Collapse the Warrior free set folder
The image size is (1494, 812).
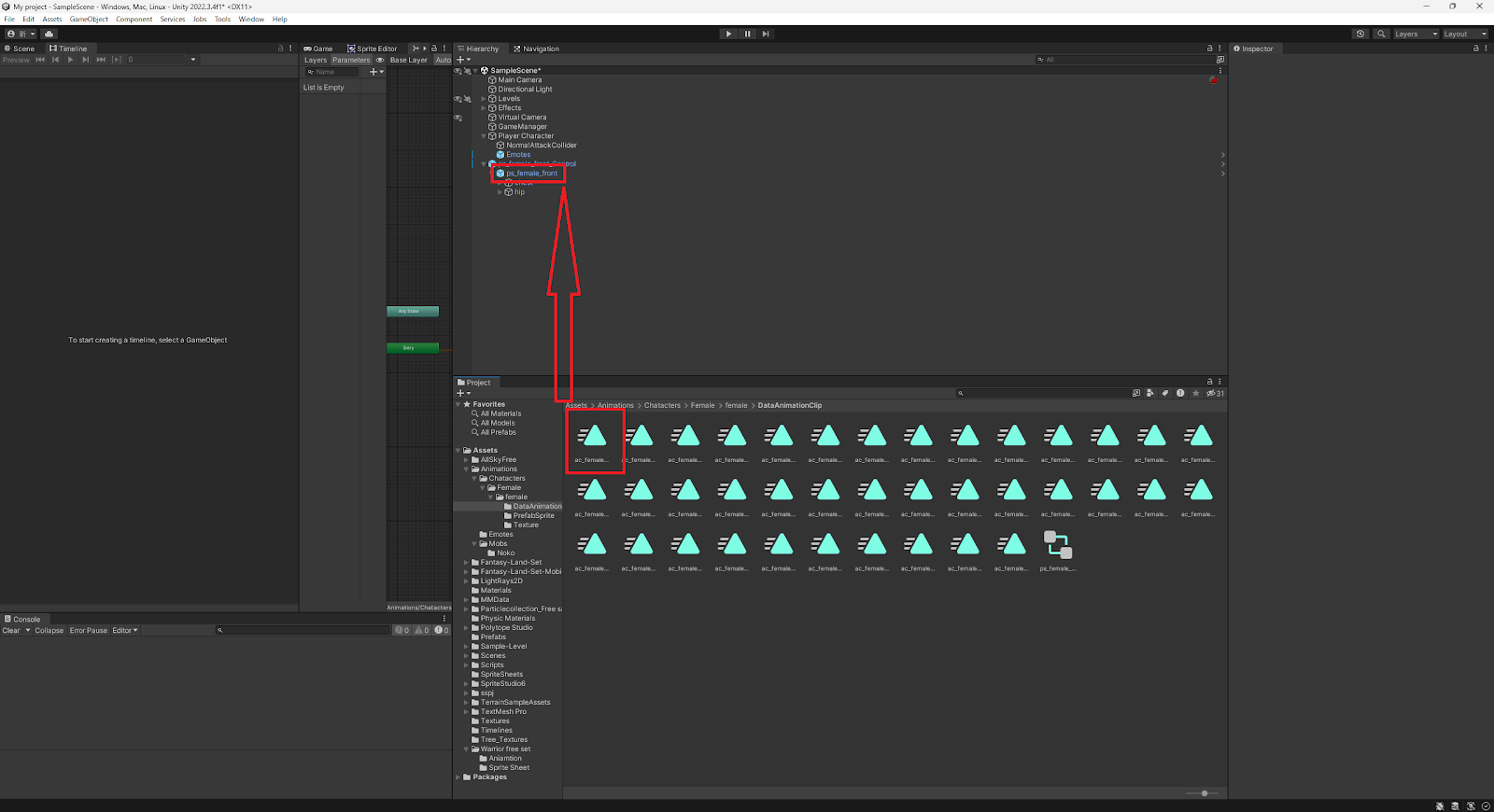point(466,749)
